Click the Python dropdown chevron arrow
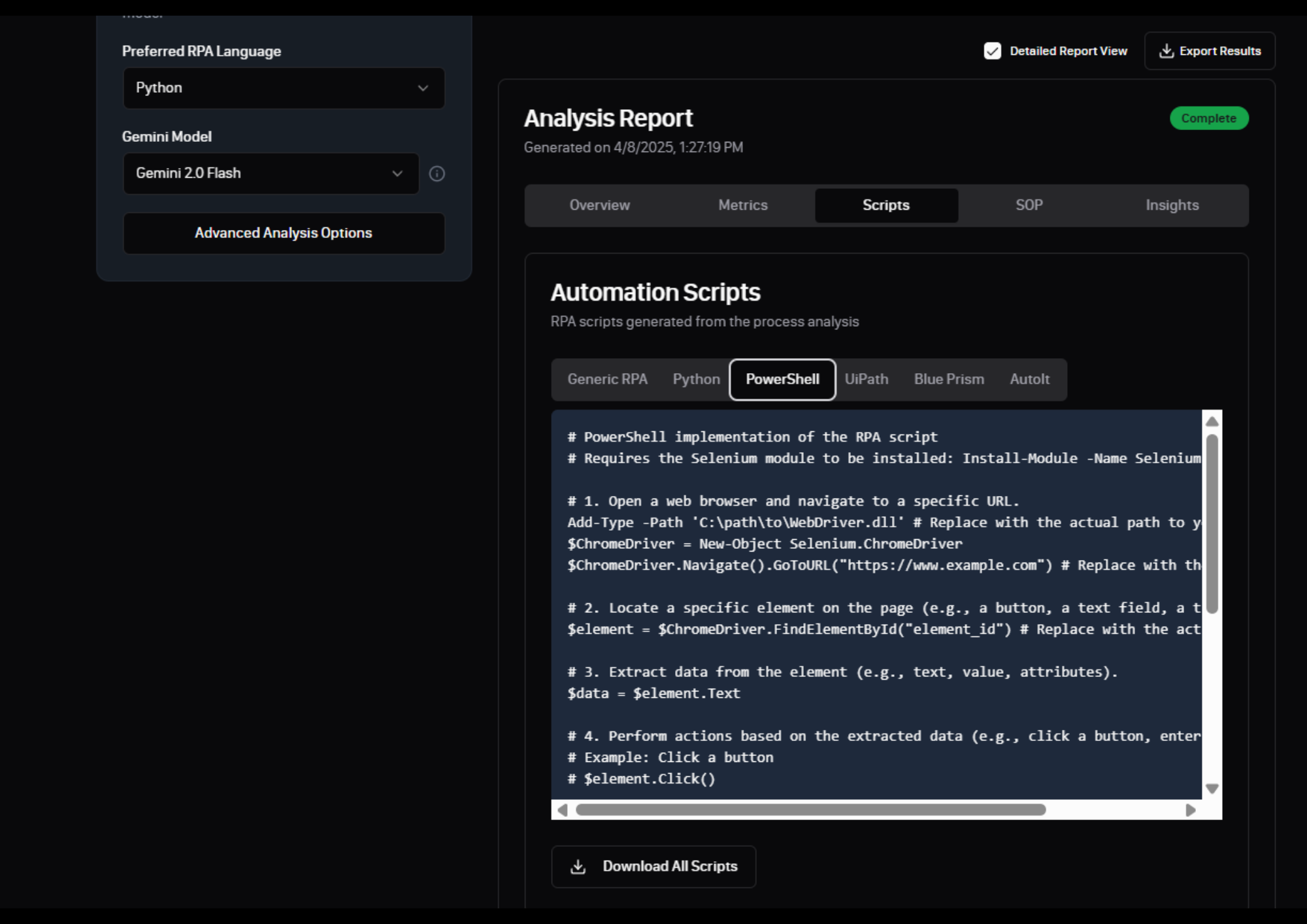 (x=423, y=88)
